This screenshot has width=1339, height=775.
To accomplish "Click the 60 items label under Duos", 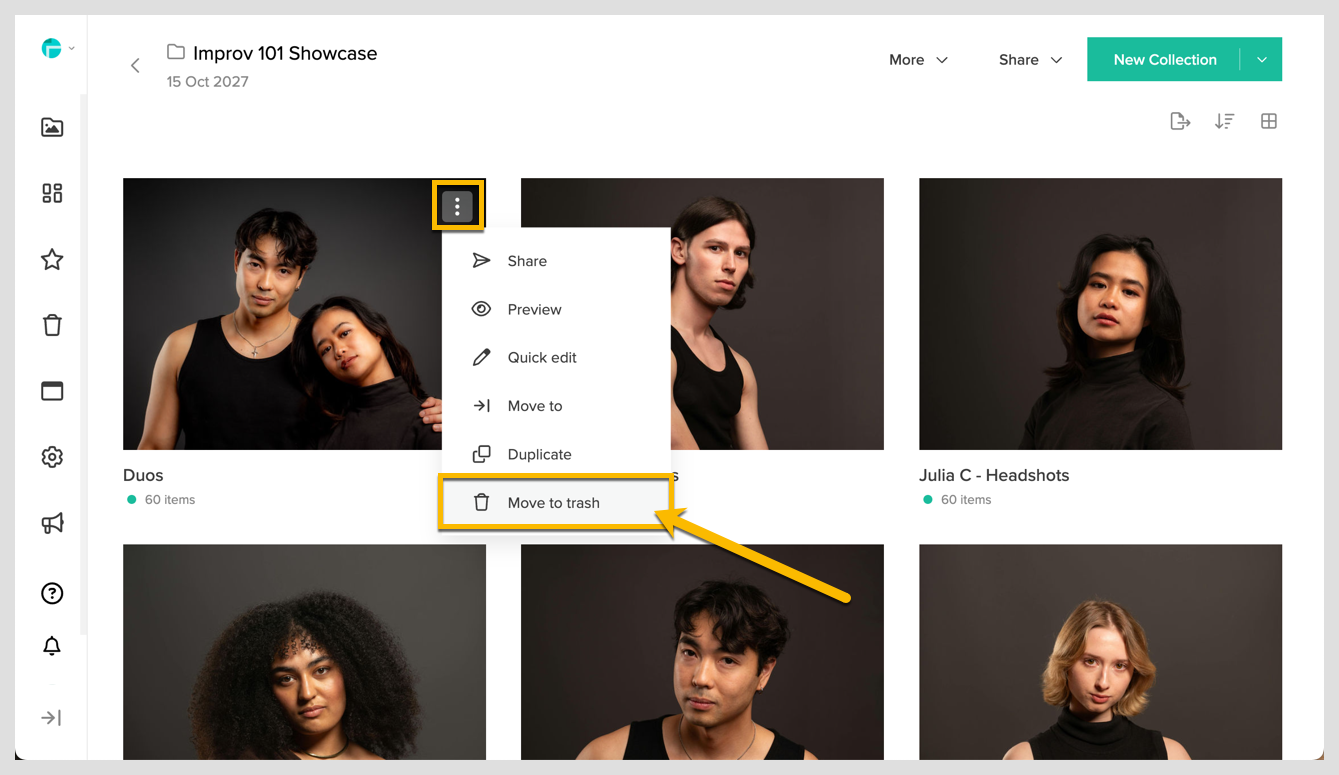I will (170, 500).
